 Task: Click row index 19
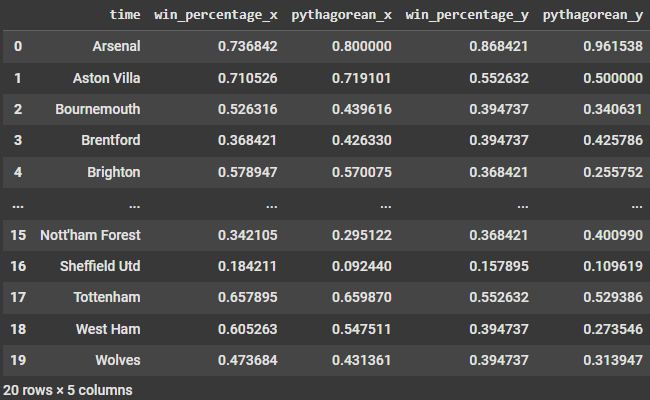tap(18, 360)
